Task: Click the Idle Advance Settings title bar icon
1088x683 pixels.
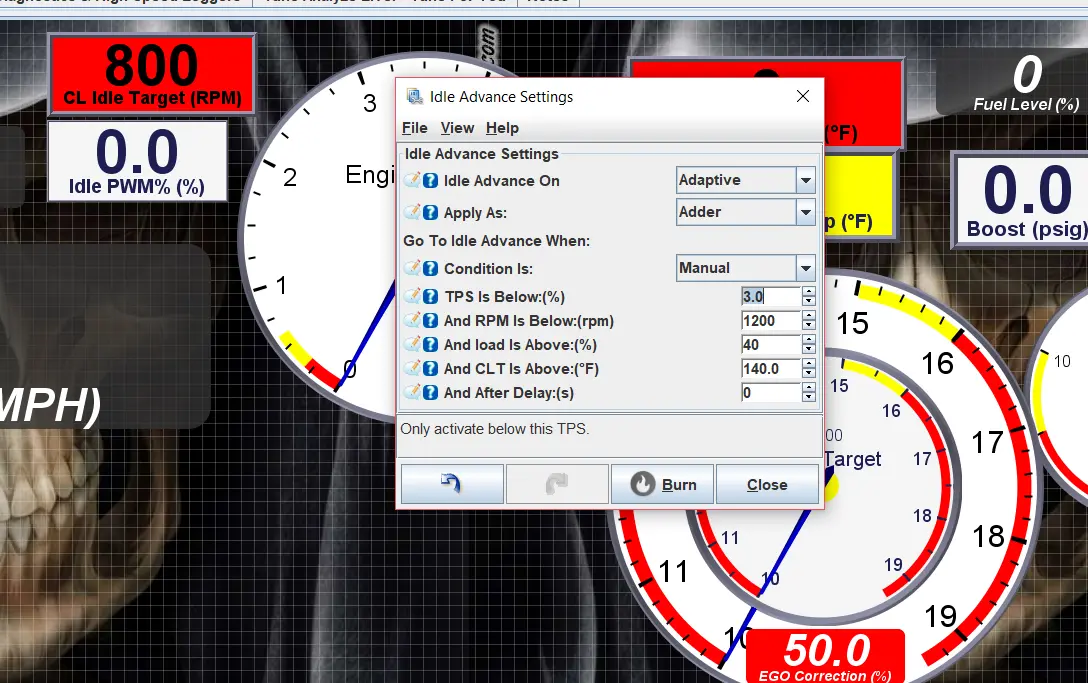Action: tap(415, 96)
